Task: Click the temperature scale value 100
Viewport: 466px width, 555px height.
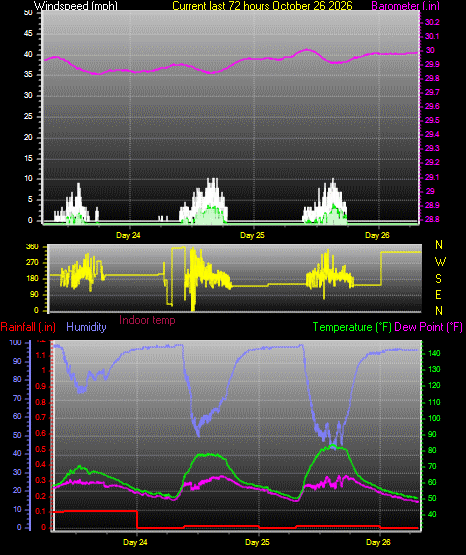Action: [435, 418]
